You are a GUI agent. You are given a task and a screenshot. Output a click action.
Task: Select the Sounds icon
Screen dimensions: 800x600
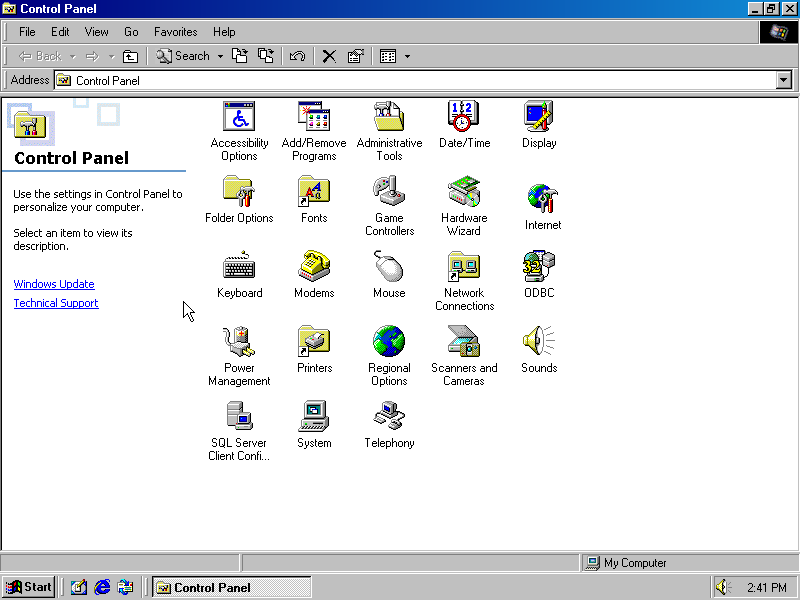[x=539, y=342]
